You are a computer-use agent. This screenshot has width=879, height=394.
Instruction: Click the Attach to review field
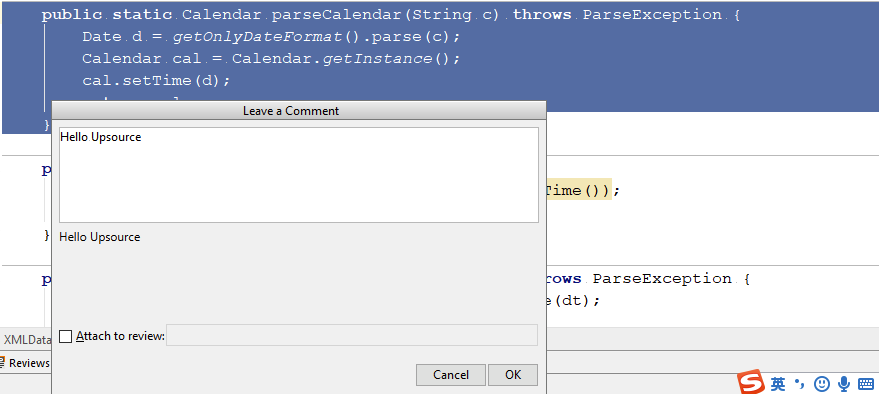click(352, 335)
